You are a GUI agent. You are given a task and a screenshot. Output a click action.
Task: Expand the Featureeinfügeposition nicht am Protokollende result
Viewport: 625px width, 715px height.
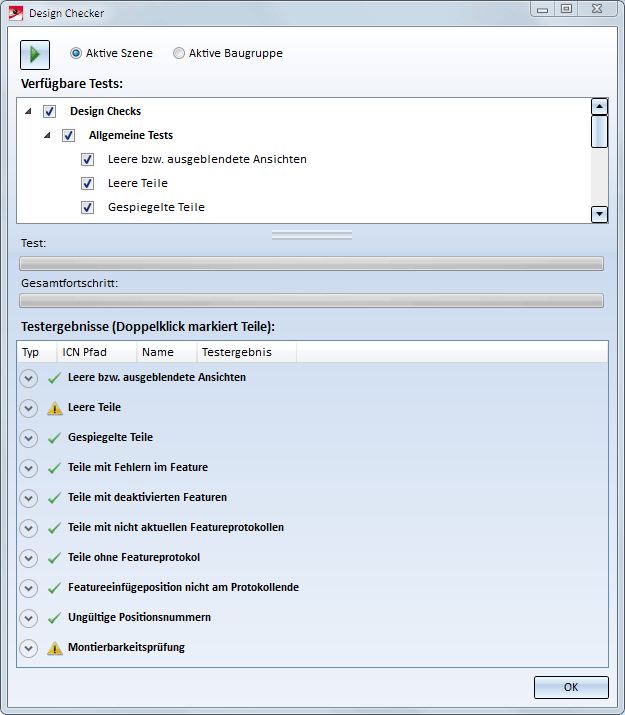pos(28,588)
